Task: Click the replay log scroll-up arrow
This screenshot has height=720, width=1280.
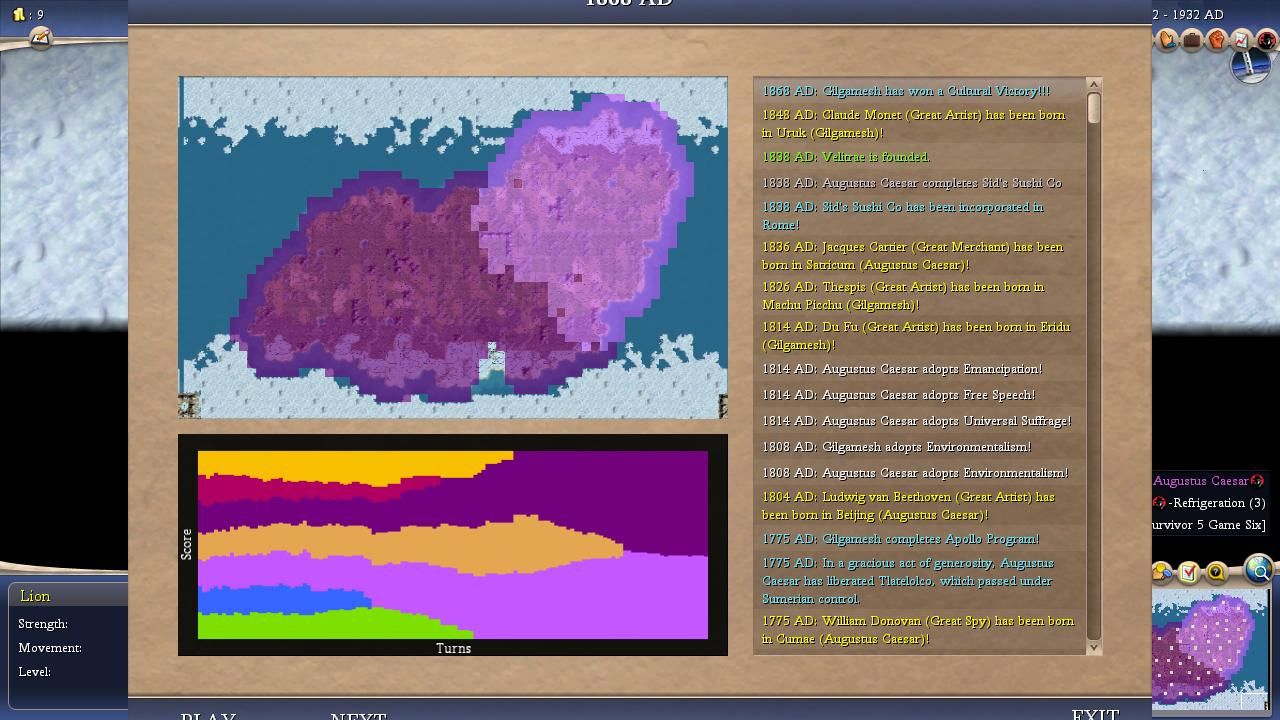Action: pyautogui.click(x=1093, y=85)
